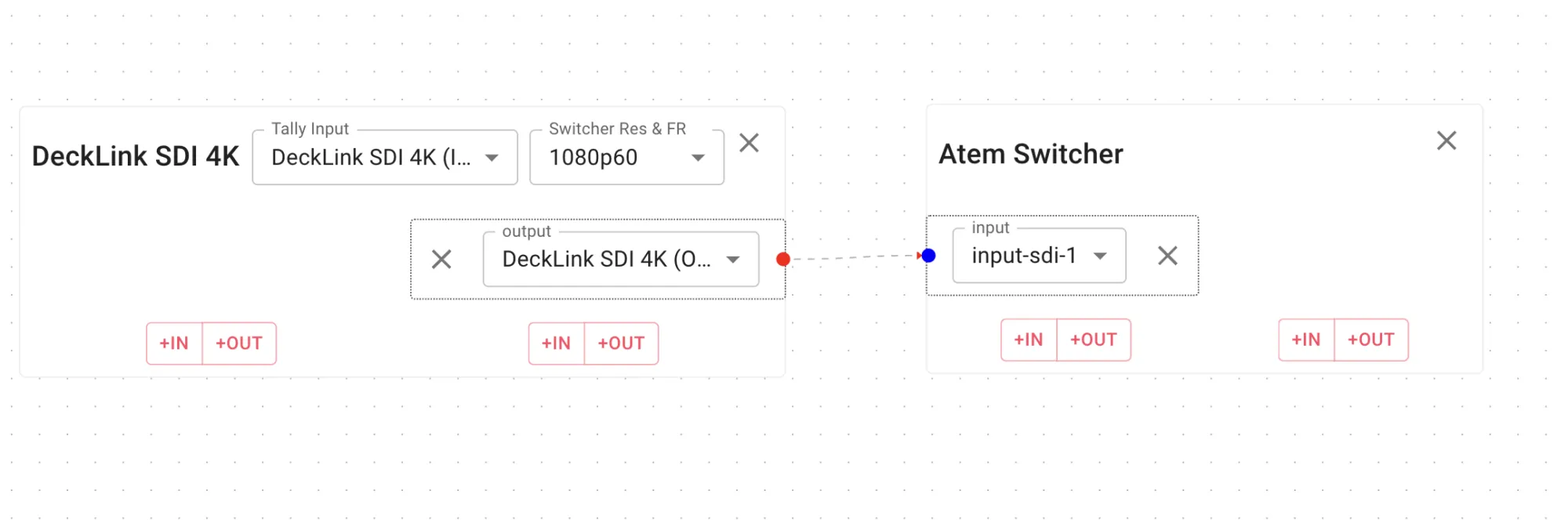Remove the DeckLink output port

point(441,259)
